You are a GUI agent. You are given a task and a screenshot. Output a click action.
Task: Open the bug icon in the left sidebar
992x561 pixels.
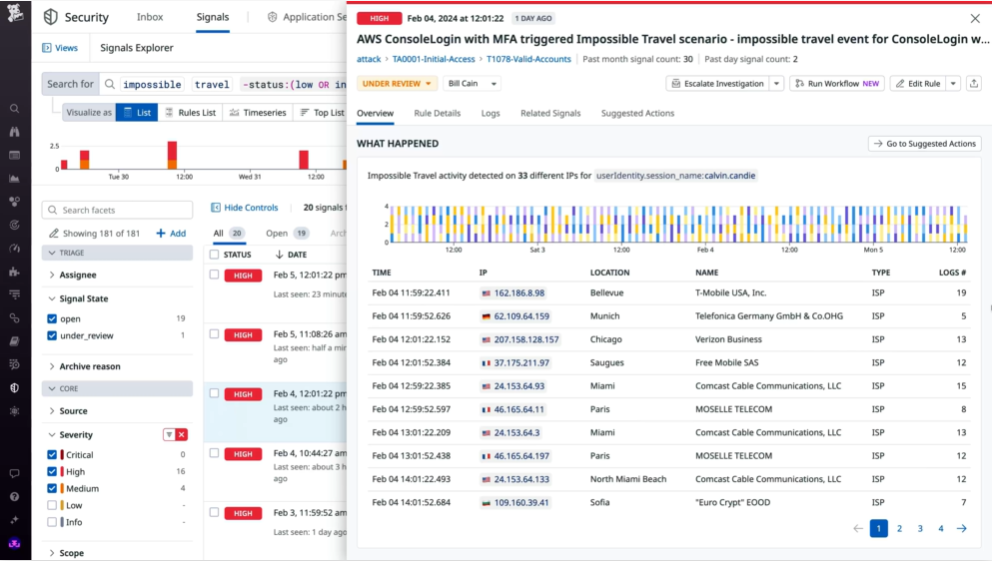[x=15, y=411]
